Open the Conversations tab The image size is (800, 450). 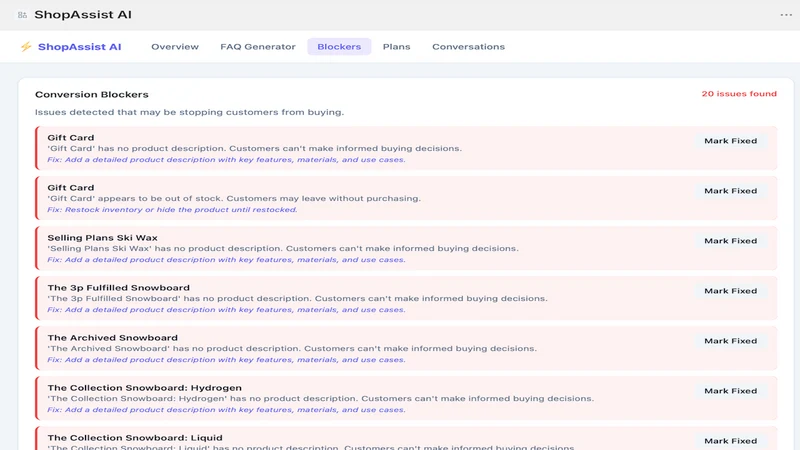(468, 46)
